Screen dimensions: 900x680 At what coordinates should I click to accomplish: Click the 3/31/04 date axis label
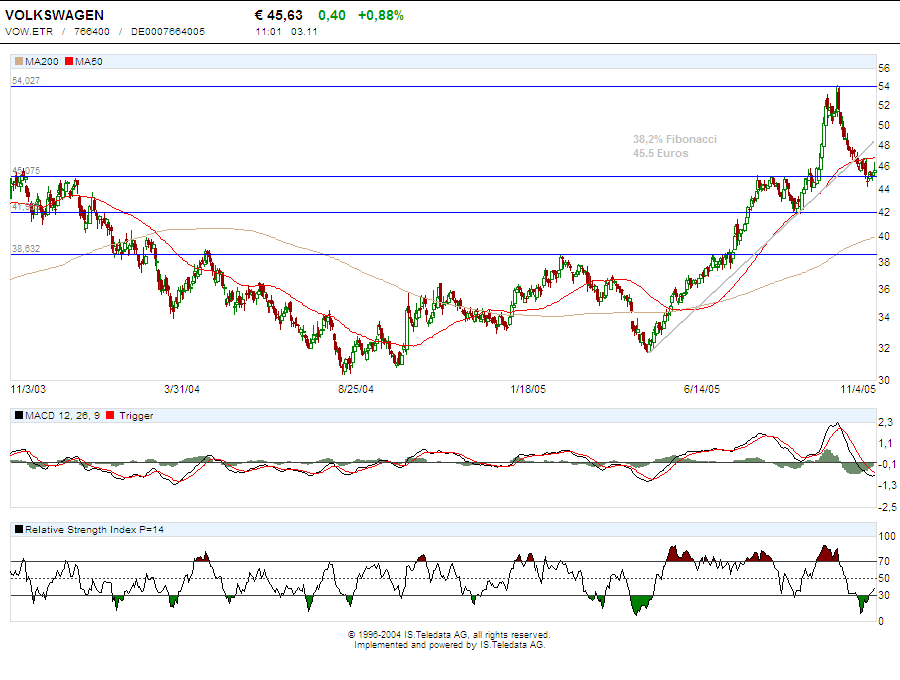[182, 389]
